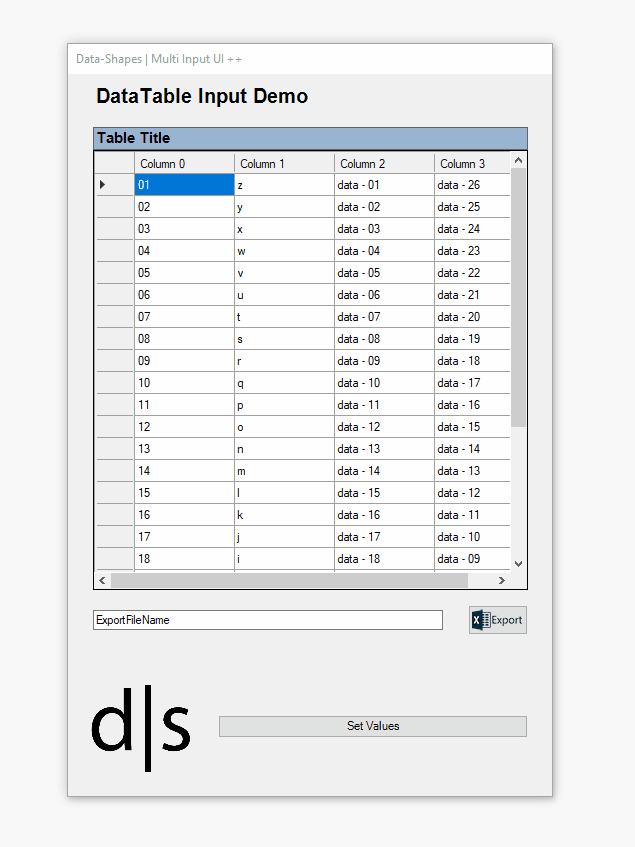The width and height of the screenshot is (635, 847).
Task: Click the Column 2 header
Action: [x=384, y=164]
